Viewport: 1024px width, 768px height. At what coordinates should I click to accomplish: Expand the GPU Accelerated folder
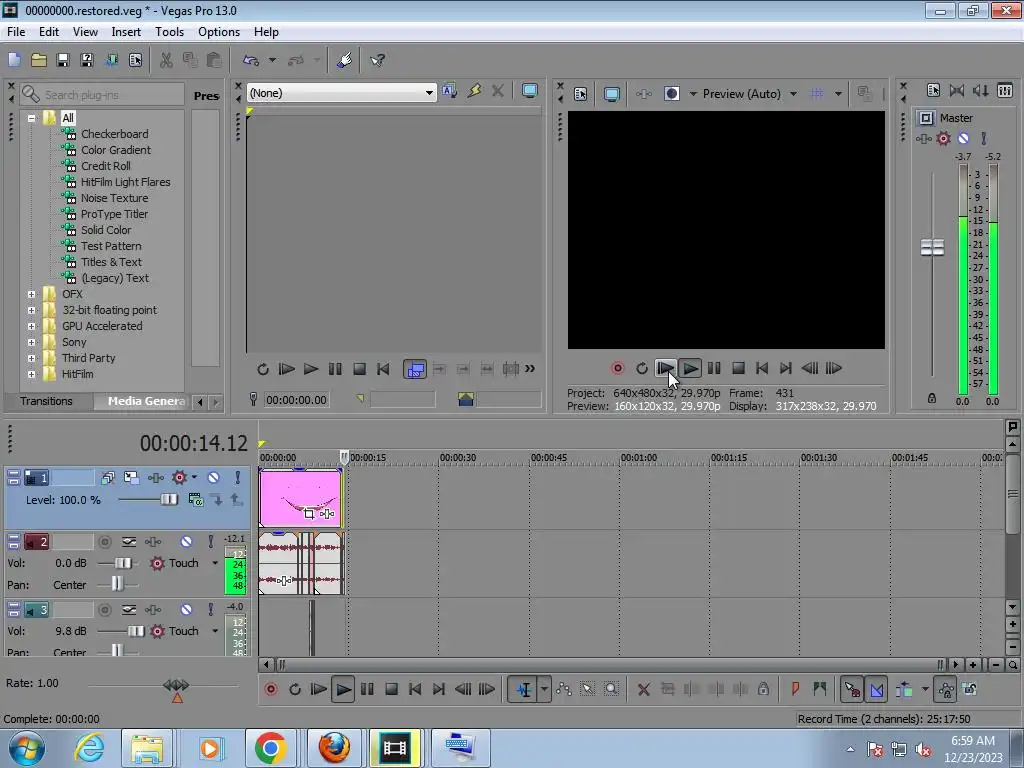click(x=31, y=327)
